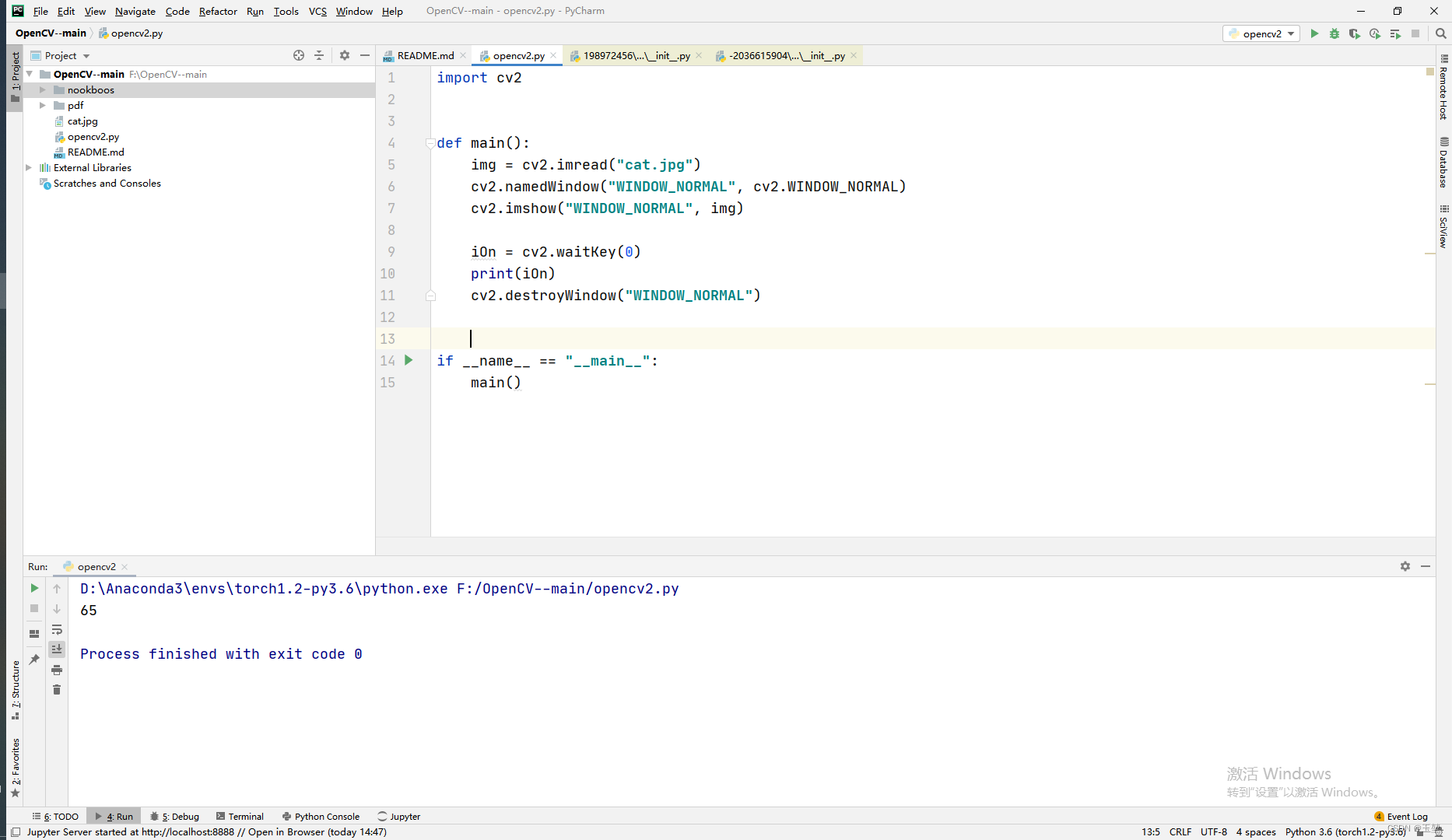Image resolution: width=1452 pixels, height=840 pixels.
Task: Expand External Libraries node
Action: point(30,167)
